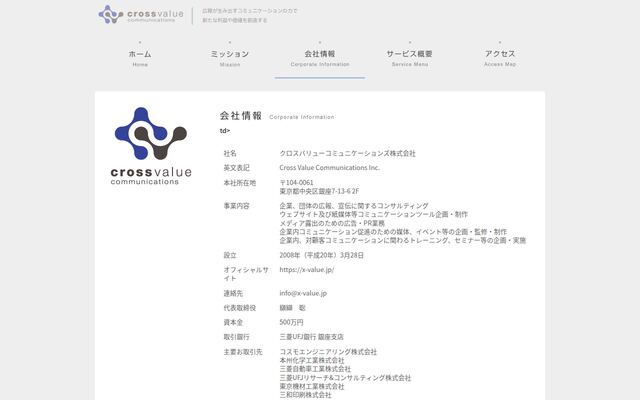Click the client 三菱自動車工業株式会社
This screenshot has width=640, height=400.
click(x=315, y=369)
